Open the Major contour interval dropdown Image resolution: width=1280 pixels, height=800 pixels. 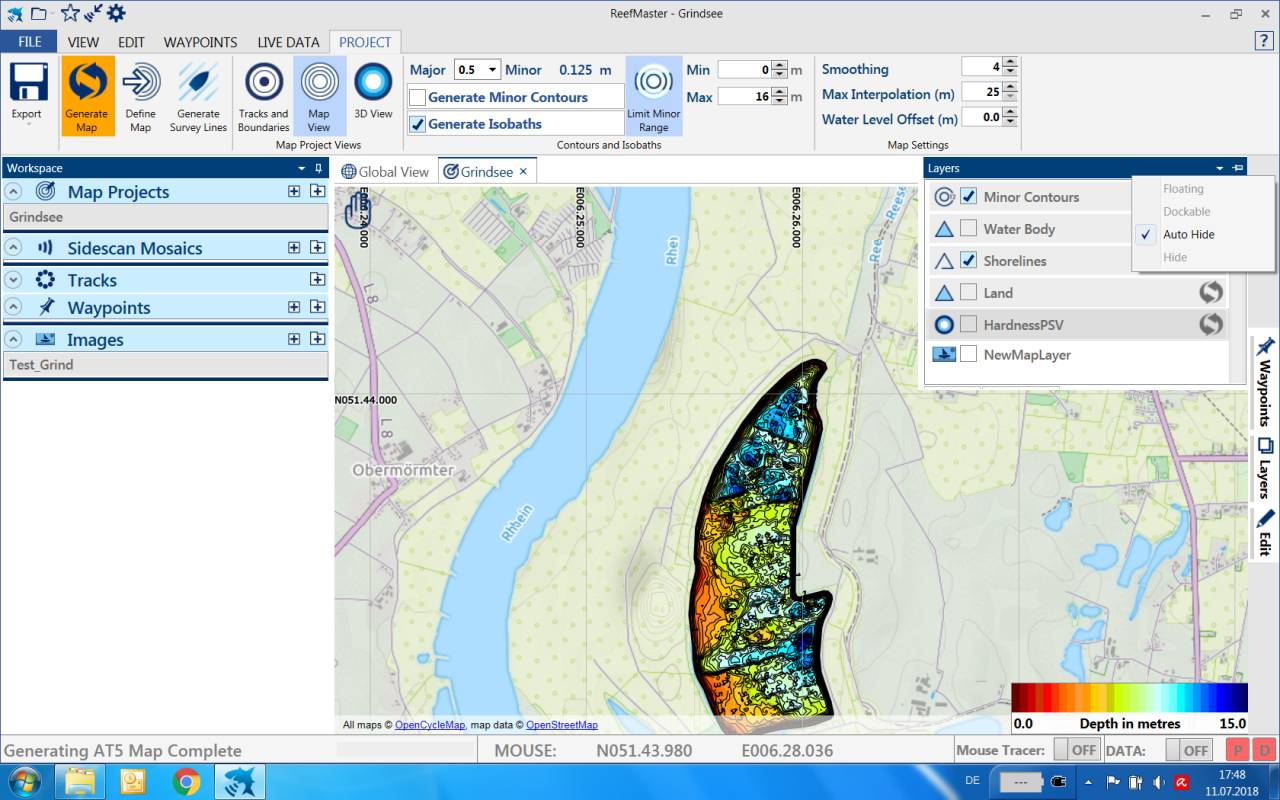point(492,70)
